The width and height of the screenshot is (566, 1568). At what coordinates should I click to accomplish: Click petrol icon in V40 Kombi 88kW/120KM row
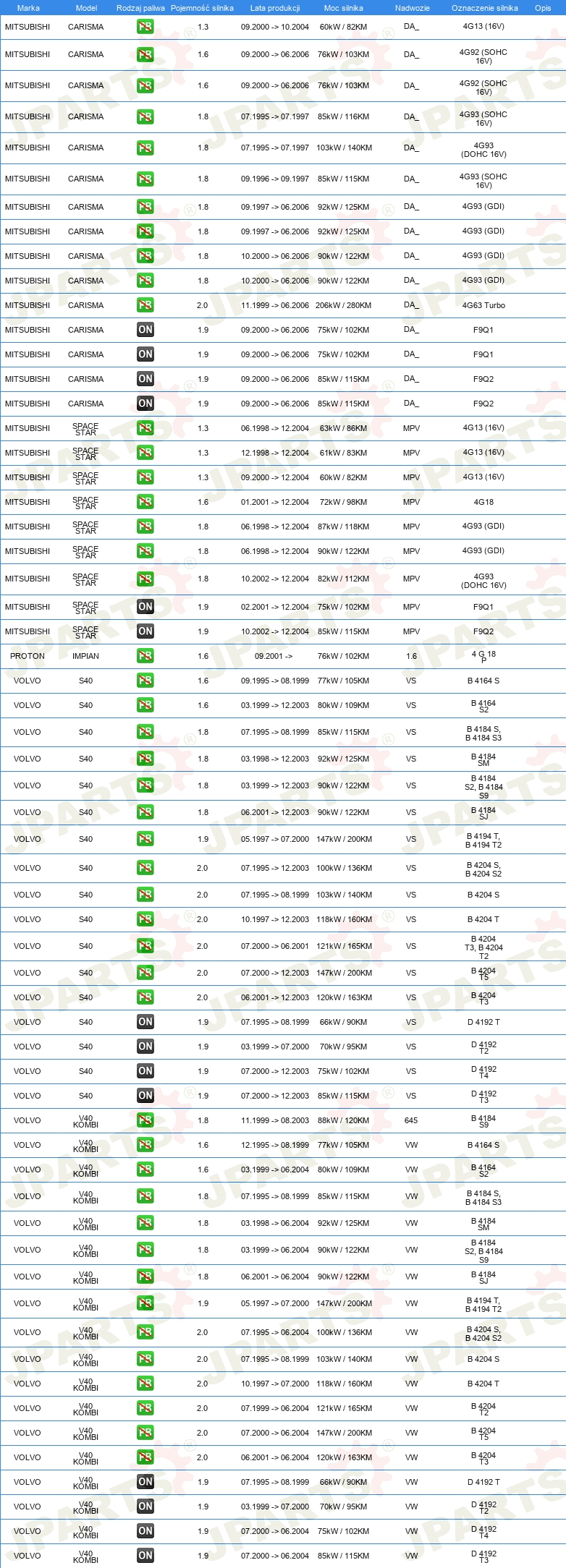tap(145, 1120)
